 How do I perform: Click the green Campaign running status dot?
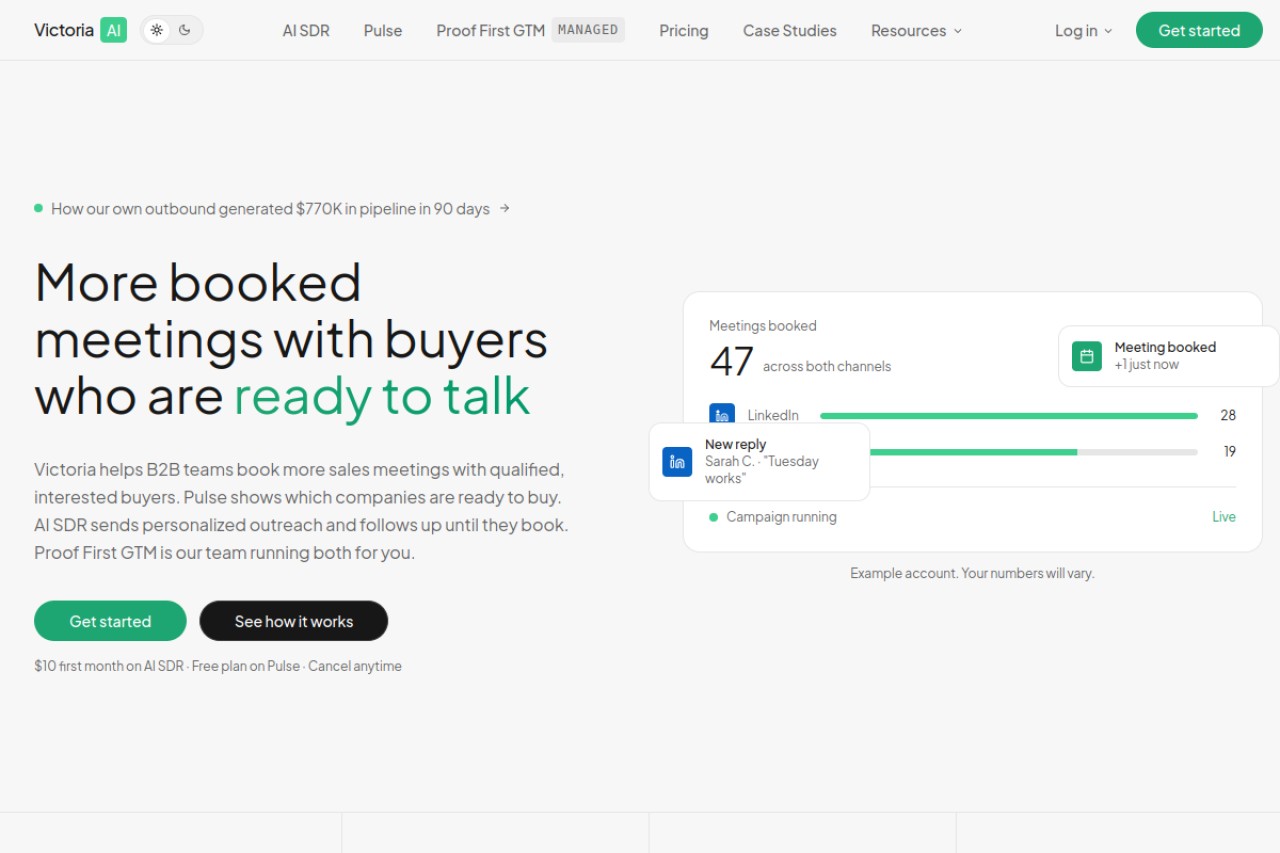coord(713,517)
